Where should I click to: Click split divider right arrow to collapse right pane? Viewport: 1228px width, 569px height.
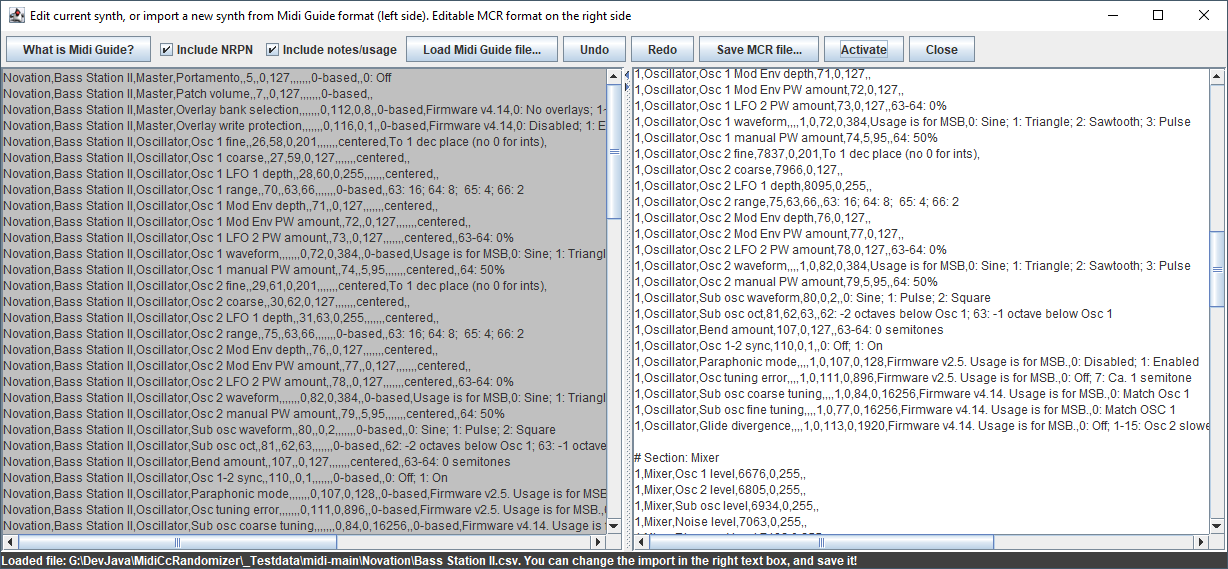627,87
